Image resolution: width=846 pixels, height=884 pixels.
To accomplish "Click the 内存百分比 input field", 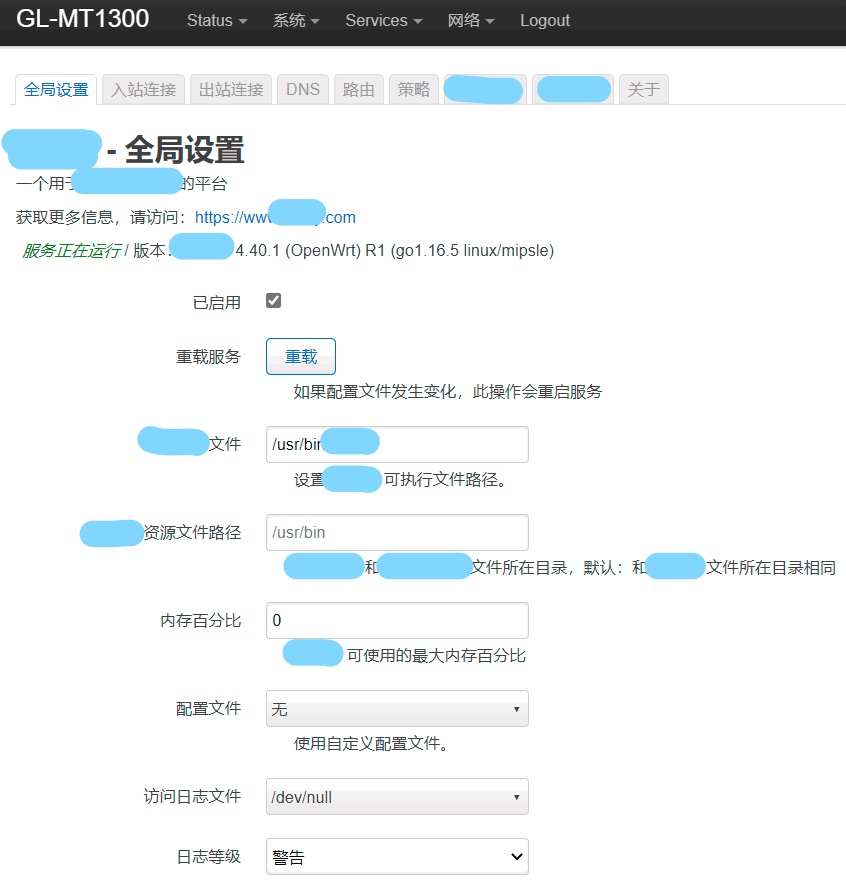I will (396, 620).
